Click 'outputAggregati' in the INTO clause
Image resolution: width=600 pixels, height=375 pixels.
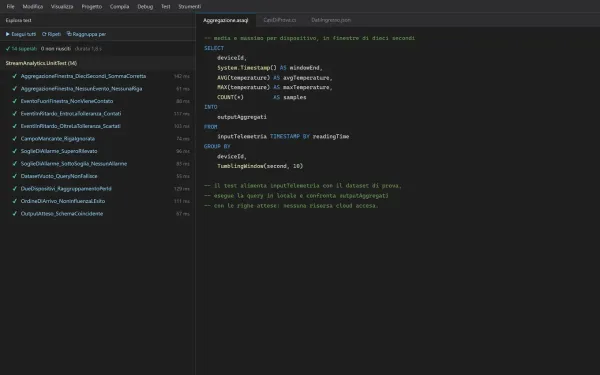(x=242, y=117)
